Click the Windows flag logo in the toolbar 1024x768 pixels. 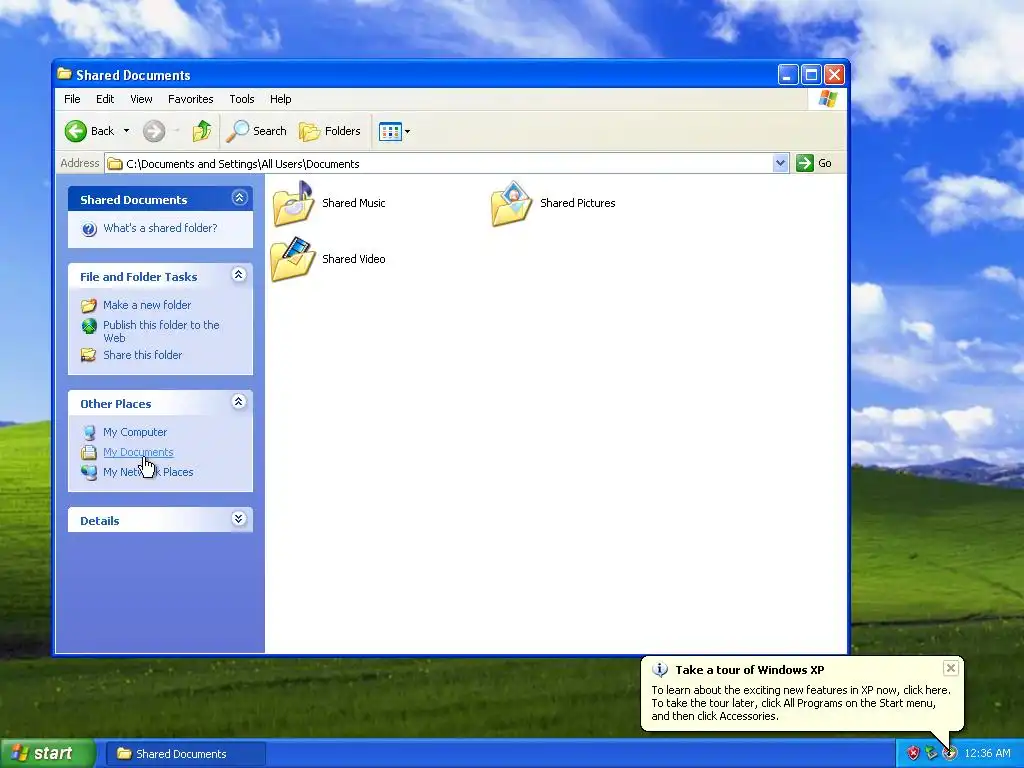click(x=827, y=99)
